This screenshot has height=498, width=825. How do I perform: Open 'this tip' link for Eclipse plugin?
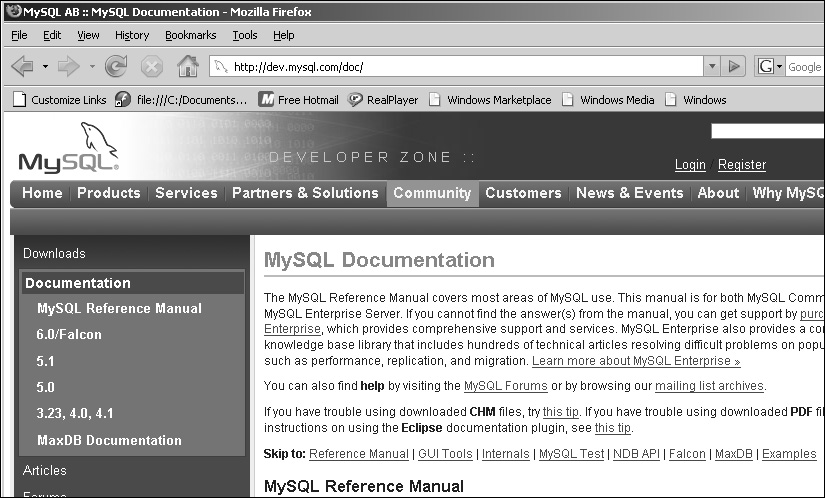pos(612,428)
